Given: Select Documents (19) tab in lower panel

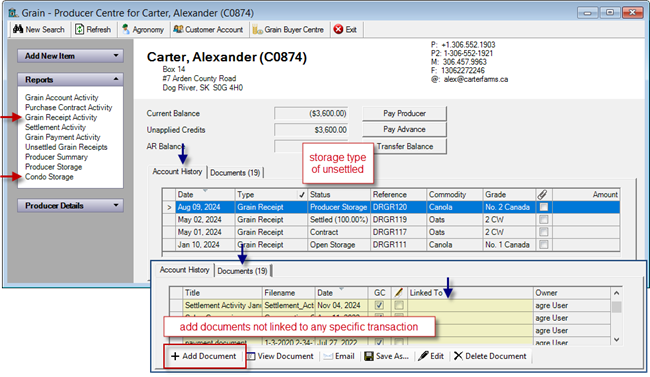Looking at the screenshot, I should pos(243,271).
